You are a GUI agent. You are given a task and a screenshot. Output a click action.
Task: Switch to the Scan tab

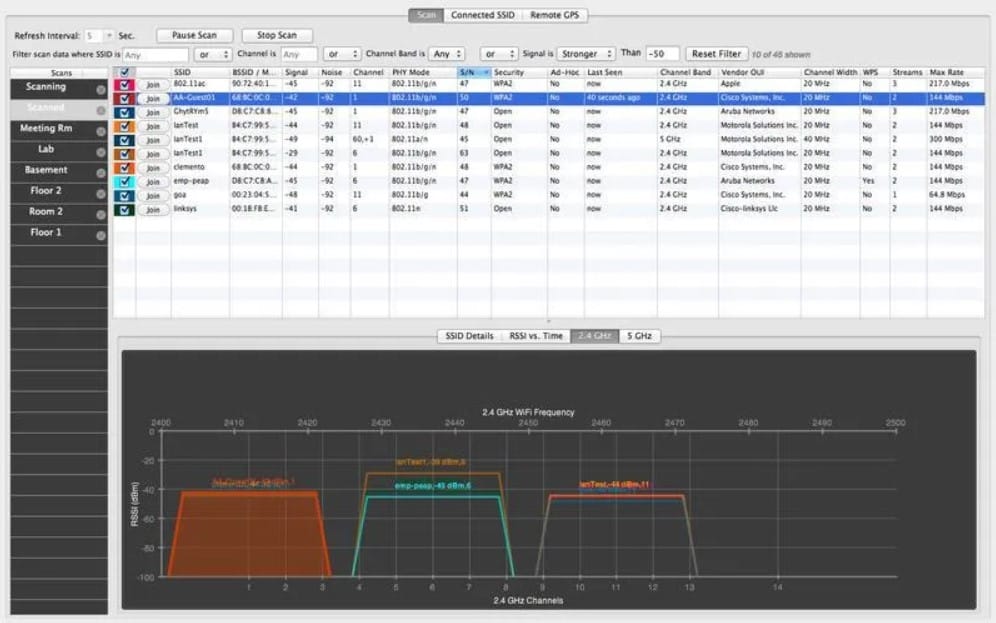click(426, 15)
